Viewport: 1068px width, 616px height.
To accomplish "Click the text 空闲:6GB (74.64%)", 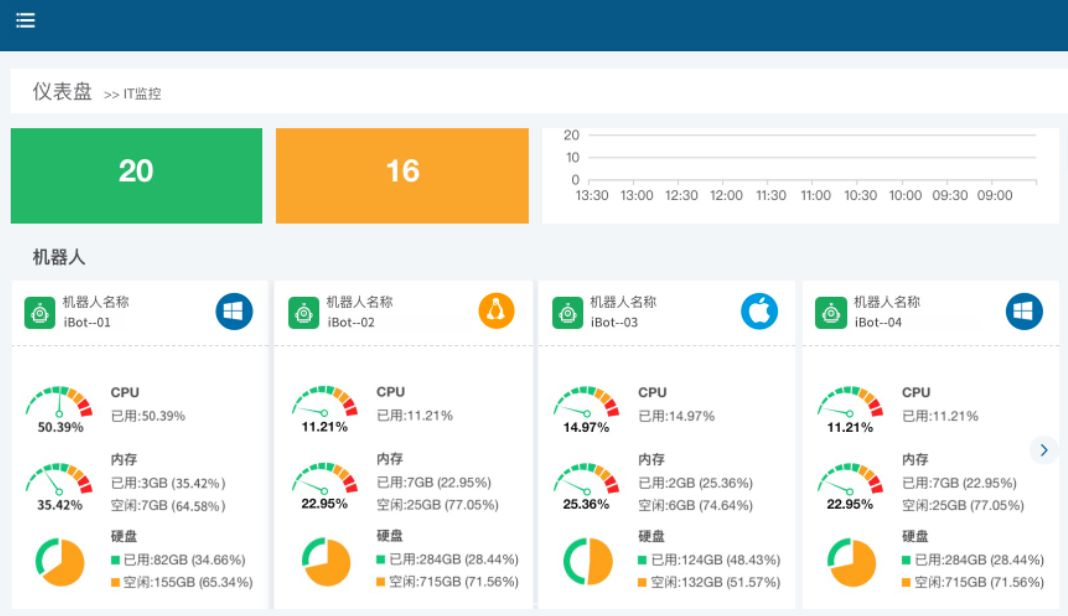I will pyautogui.click(x=695, y=506).
